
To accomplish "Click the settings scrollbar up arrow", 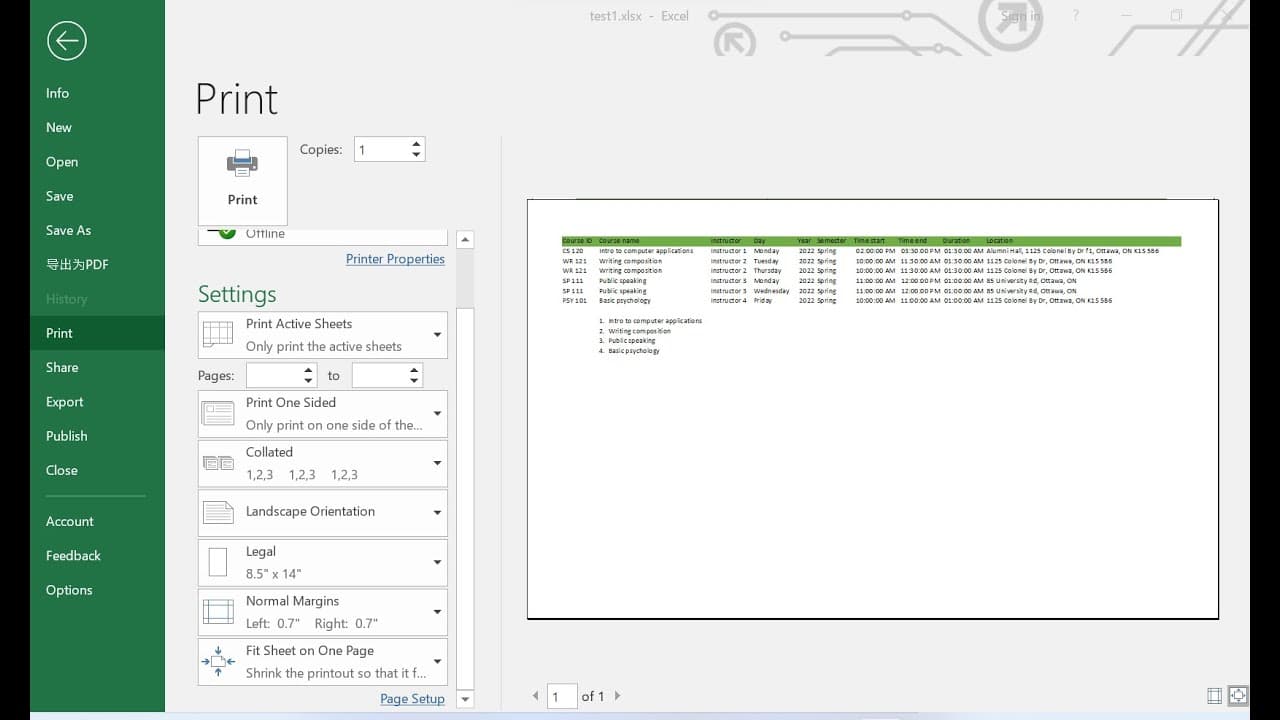I will point(465,240).
